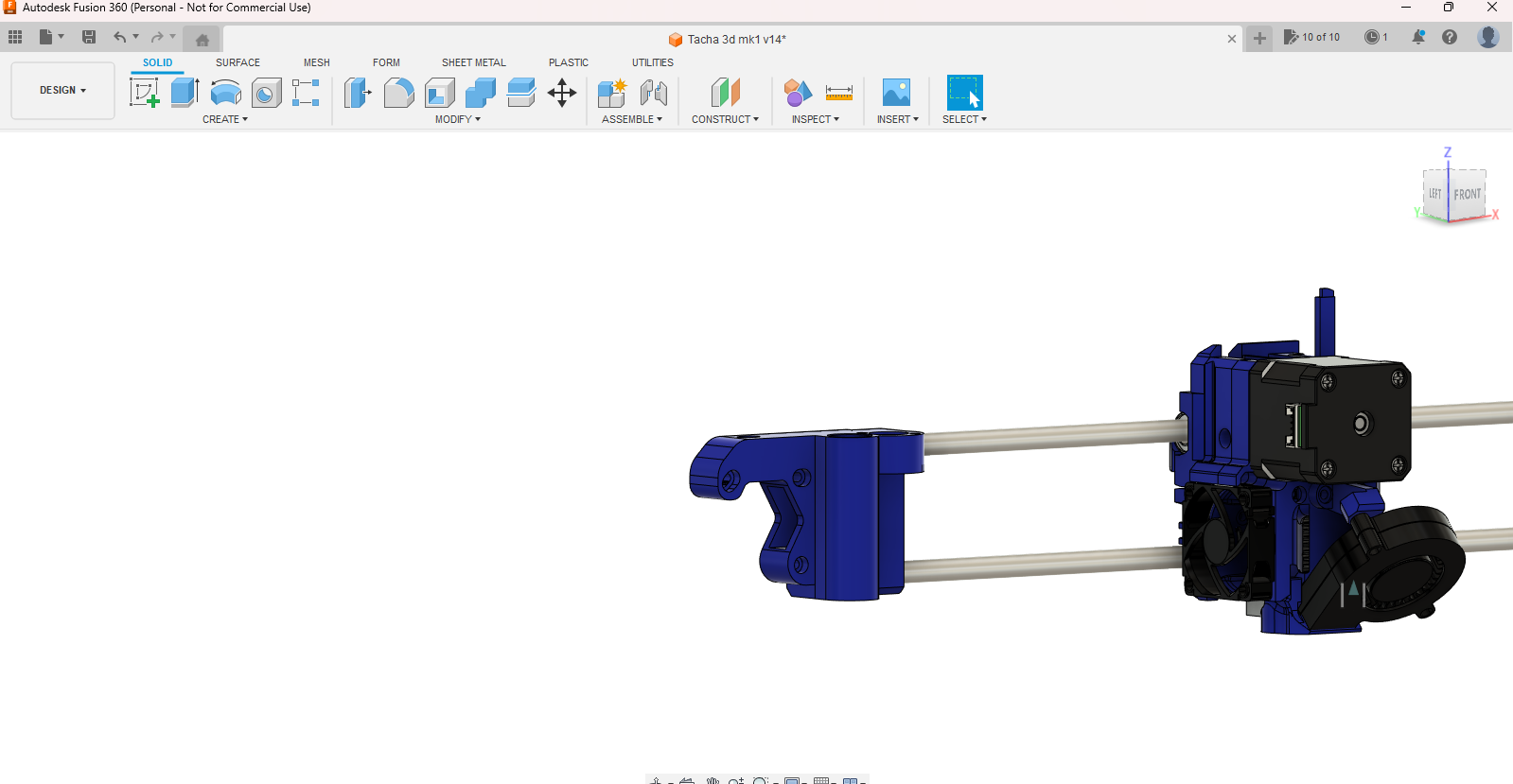Click the Joint tool icon
The height and width of the screenshot is (784, 1513).
pyautogui.click(x=654, y=93)
